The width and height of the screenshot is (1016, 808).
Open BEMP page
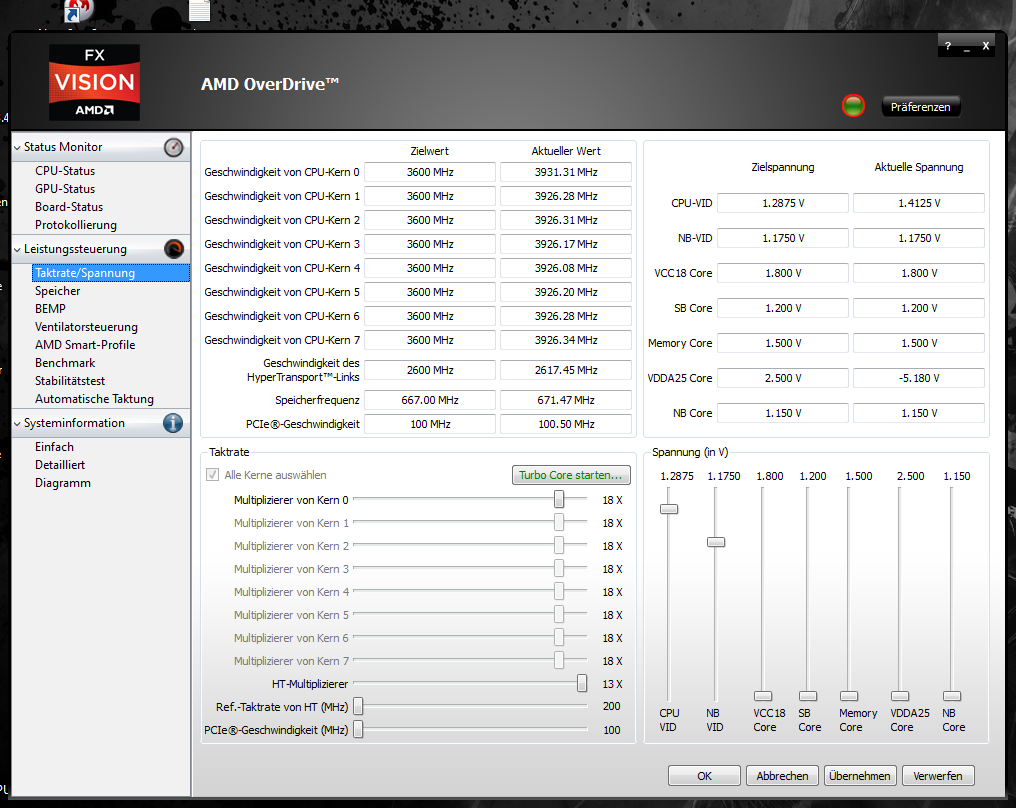(51, 309)
